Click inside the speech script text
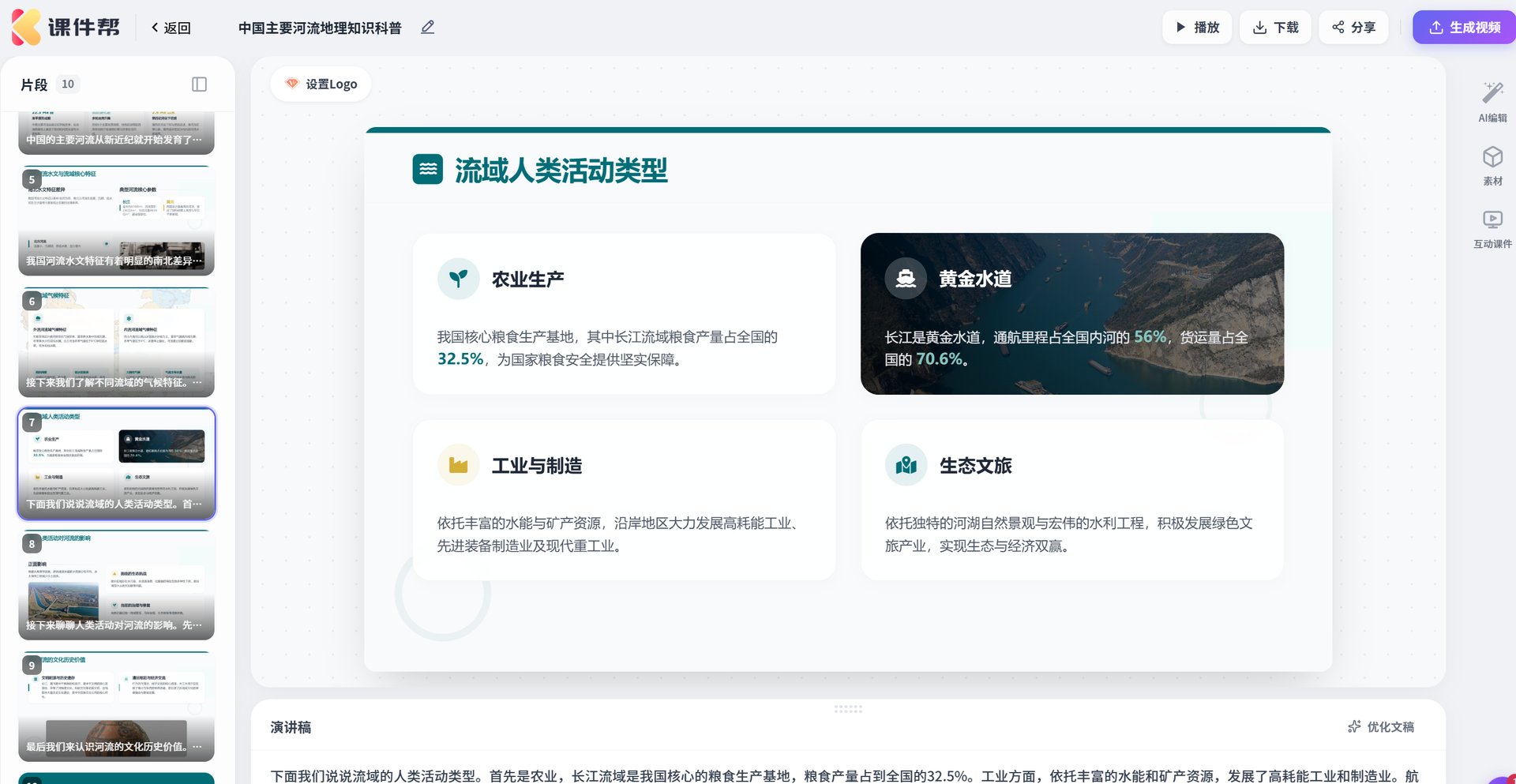Viewport: 1516px width, 784px height. click(845, 776)
